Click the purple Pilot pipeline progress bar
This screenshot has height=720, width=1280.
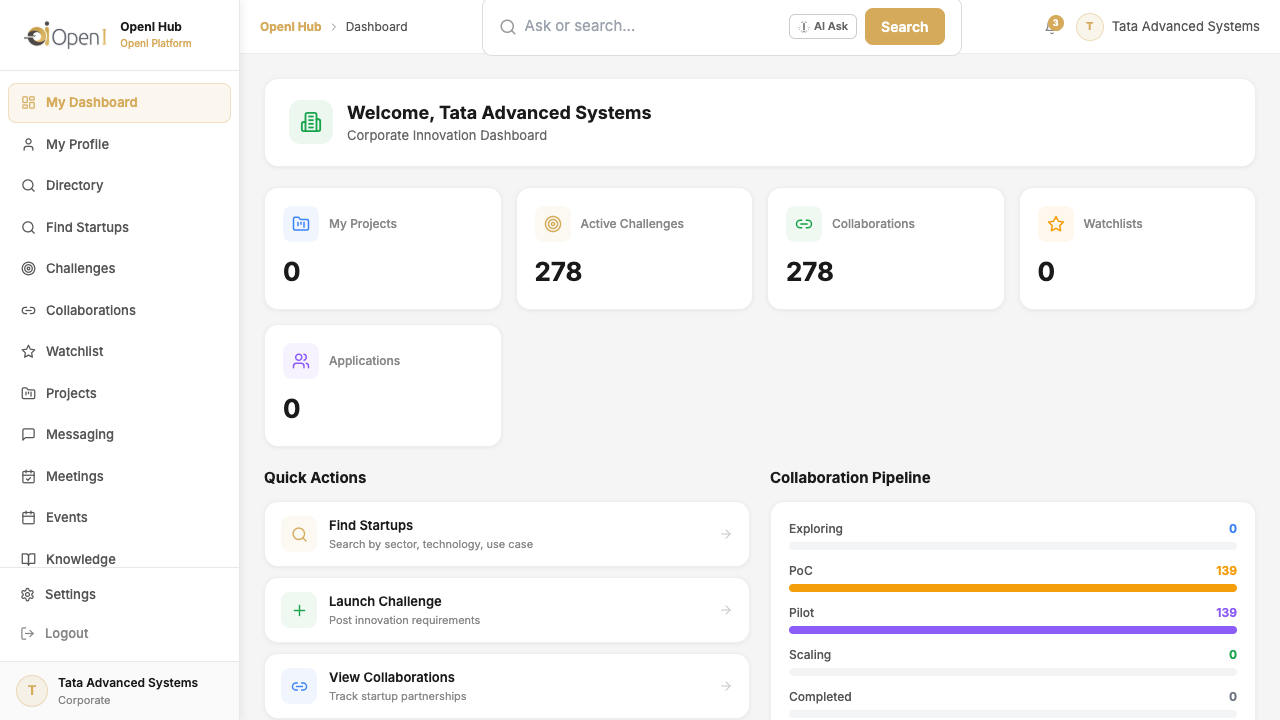pyautogui.click(x=1013, y=630)
